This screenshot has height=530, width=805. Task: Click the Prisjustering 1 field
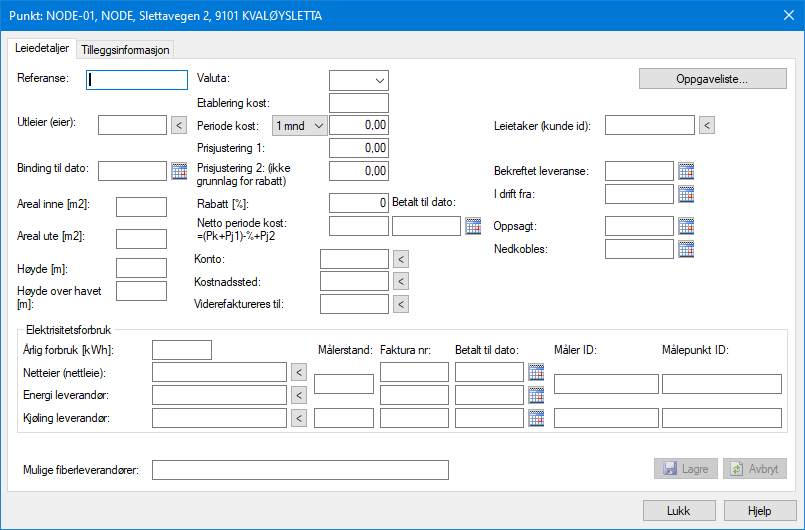pyautogui.click(x=359, y=148)
